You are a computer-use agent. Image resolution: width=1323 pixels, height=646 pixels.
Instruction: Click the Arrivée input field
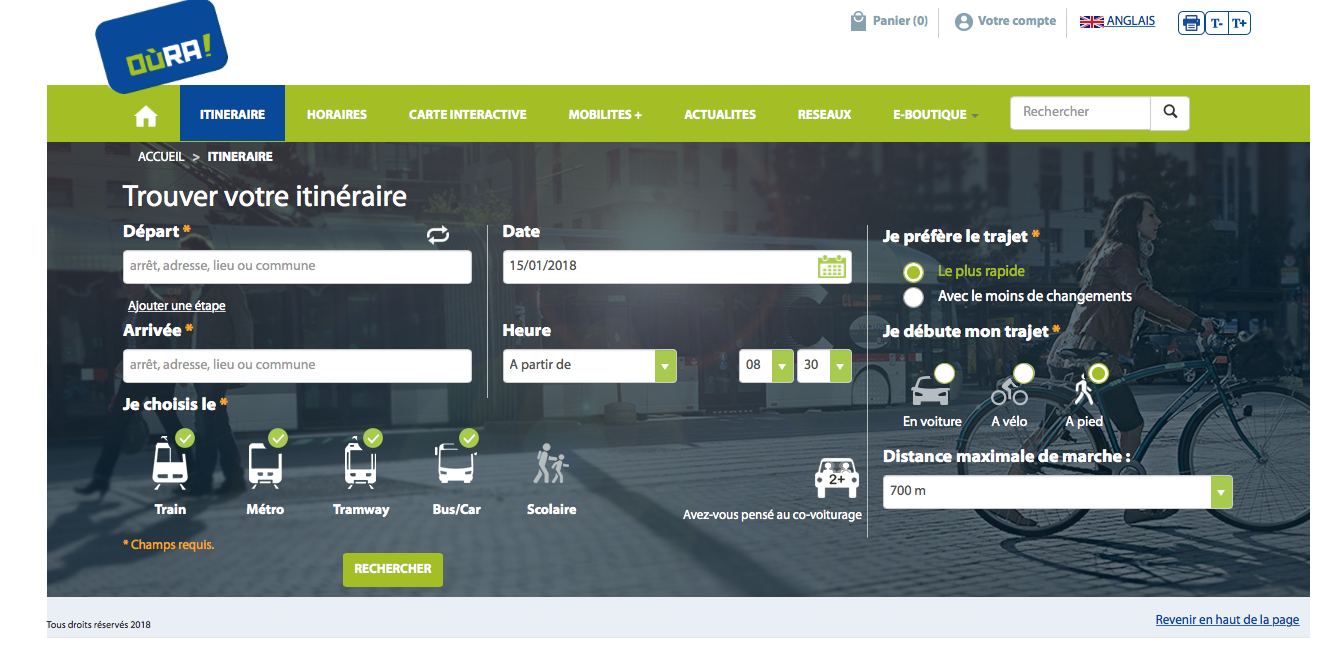pos(297,366)
